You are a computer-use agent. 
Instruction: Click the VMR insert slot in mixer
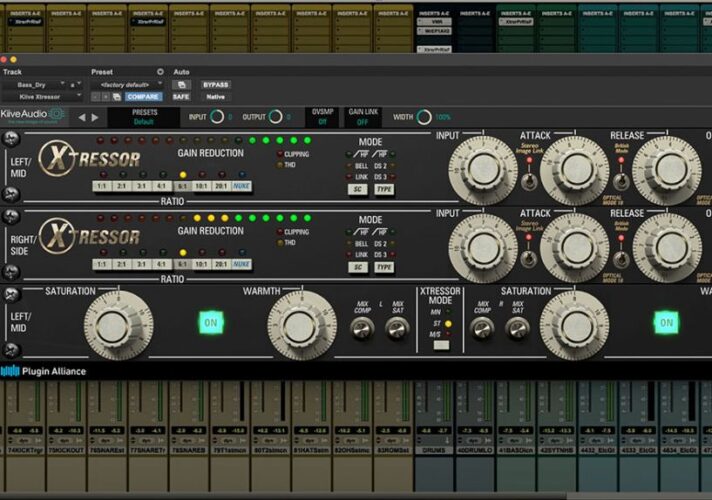[435, 22]
